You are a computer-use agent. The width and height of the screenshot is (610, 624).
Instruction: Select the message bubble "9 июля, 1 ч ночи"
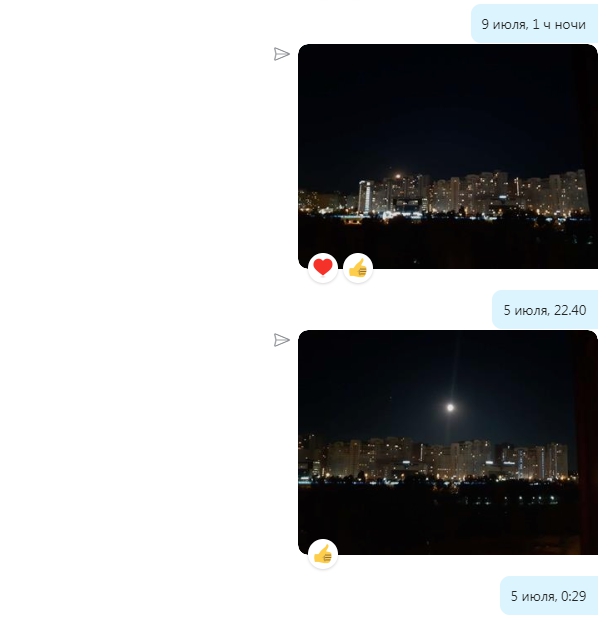pyautogui.click(x=534, y=24)
